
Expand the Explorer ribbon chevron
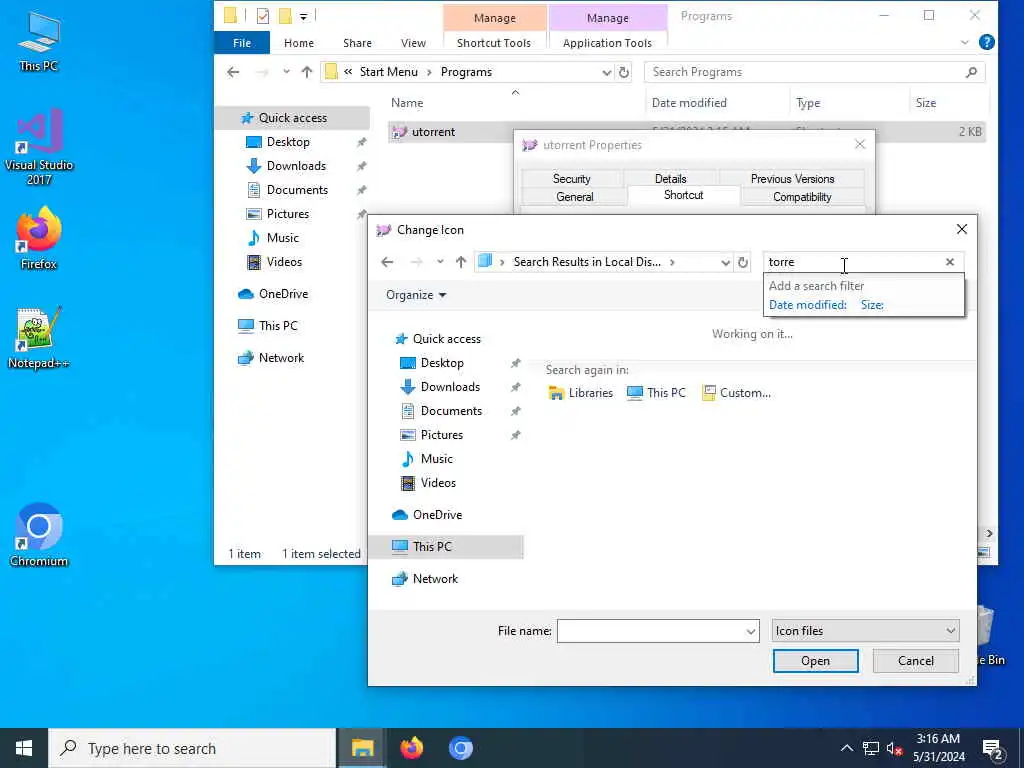965,42
